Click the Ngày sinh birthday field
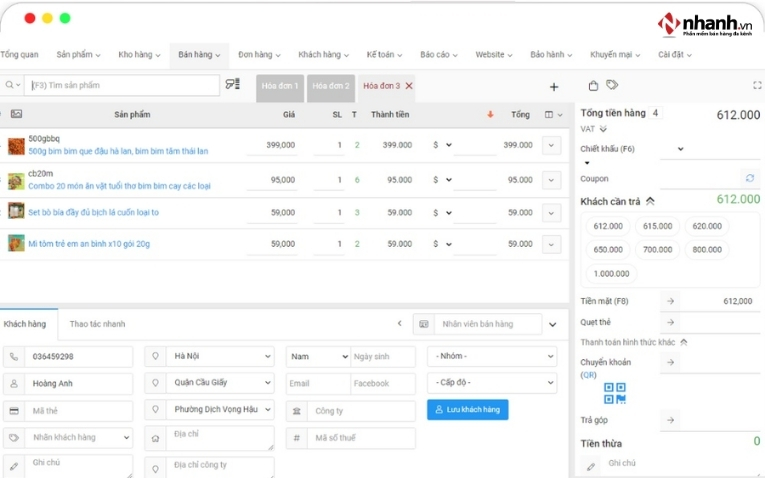The width and height of the screenshot is (765, 478). pyautogui.click(x=383, y=357)
